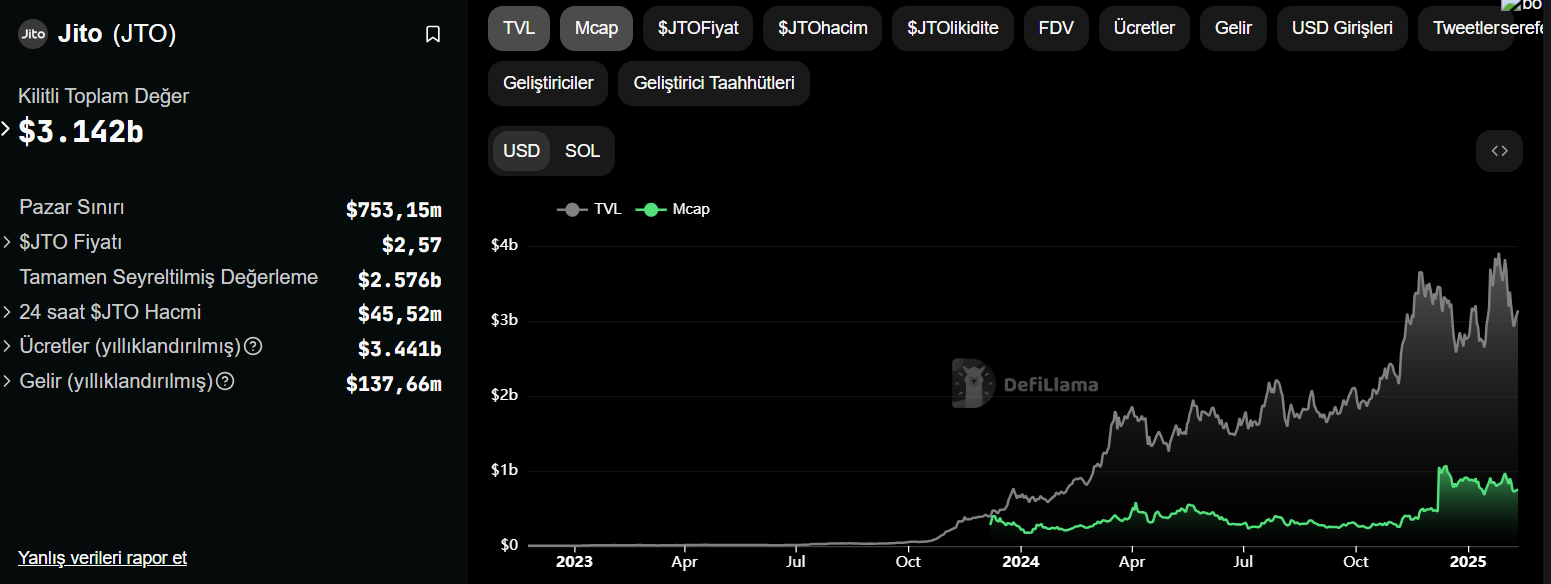This screenshot has width=1551, height=584.
Task: Expand the Kilitli Toplam Değer breakdown
Action: (x=6, y=129)
